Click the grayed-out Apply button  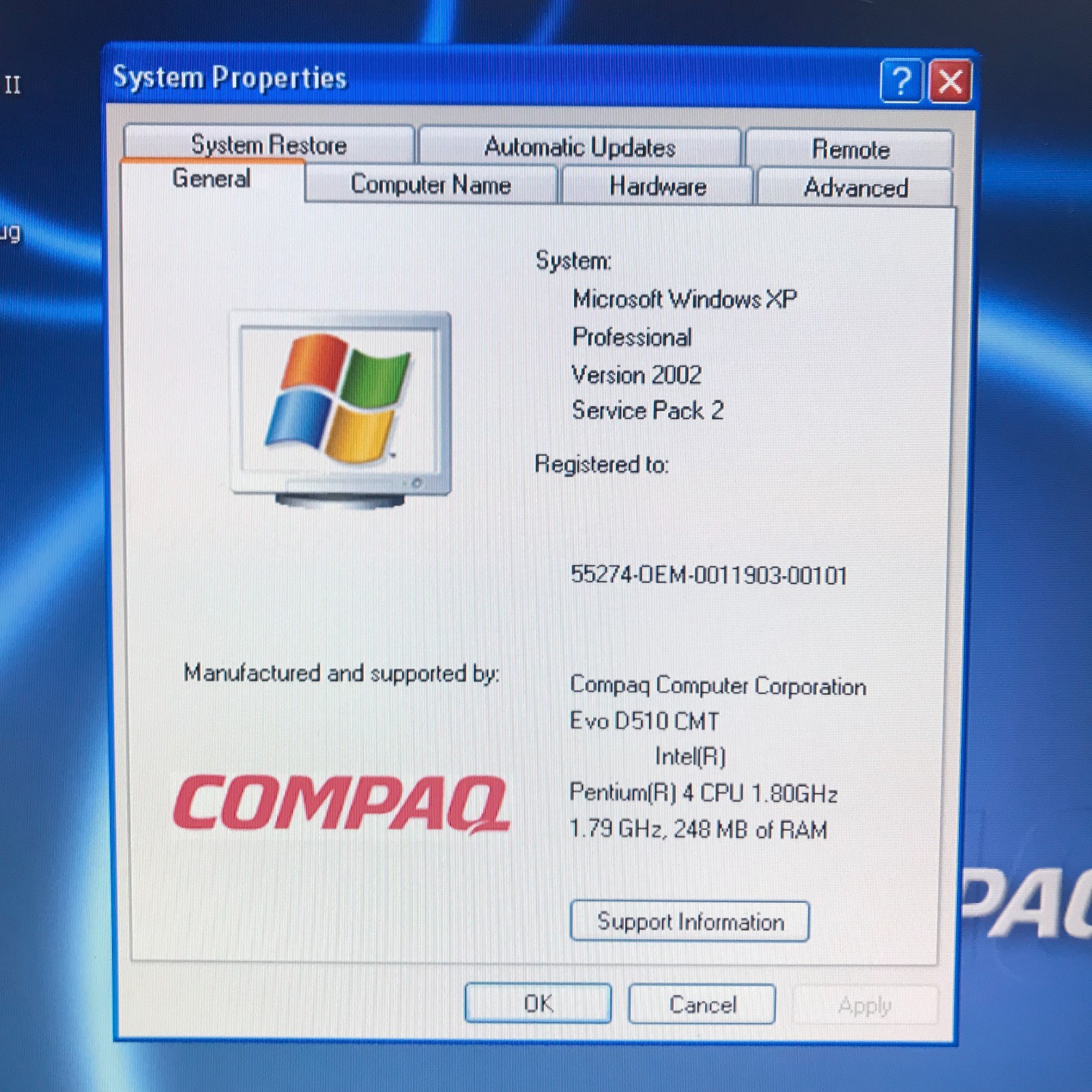coord(865,1005)
